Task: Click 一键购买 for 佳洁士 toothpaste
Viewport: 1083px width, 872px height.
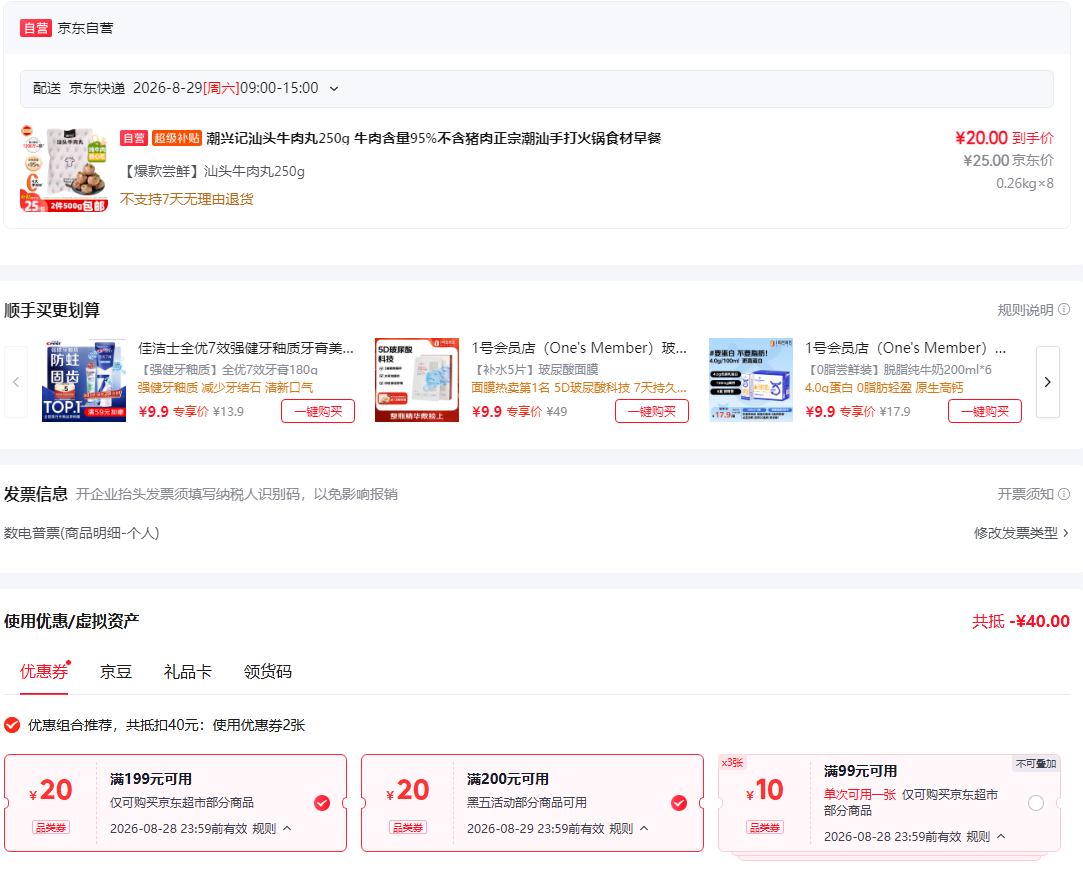Action: (318, 411)
